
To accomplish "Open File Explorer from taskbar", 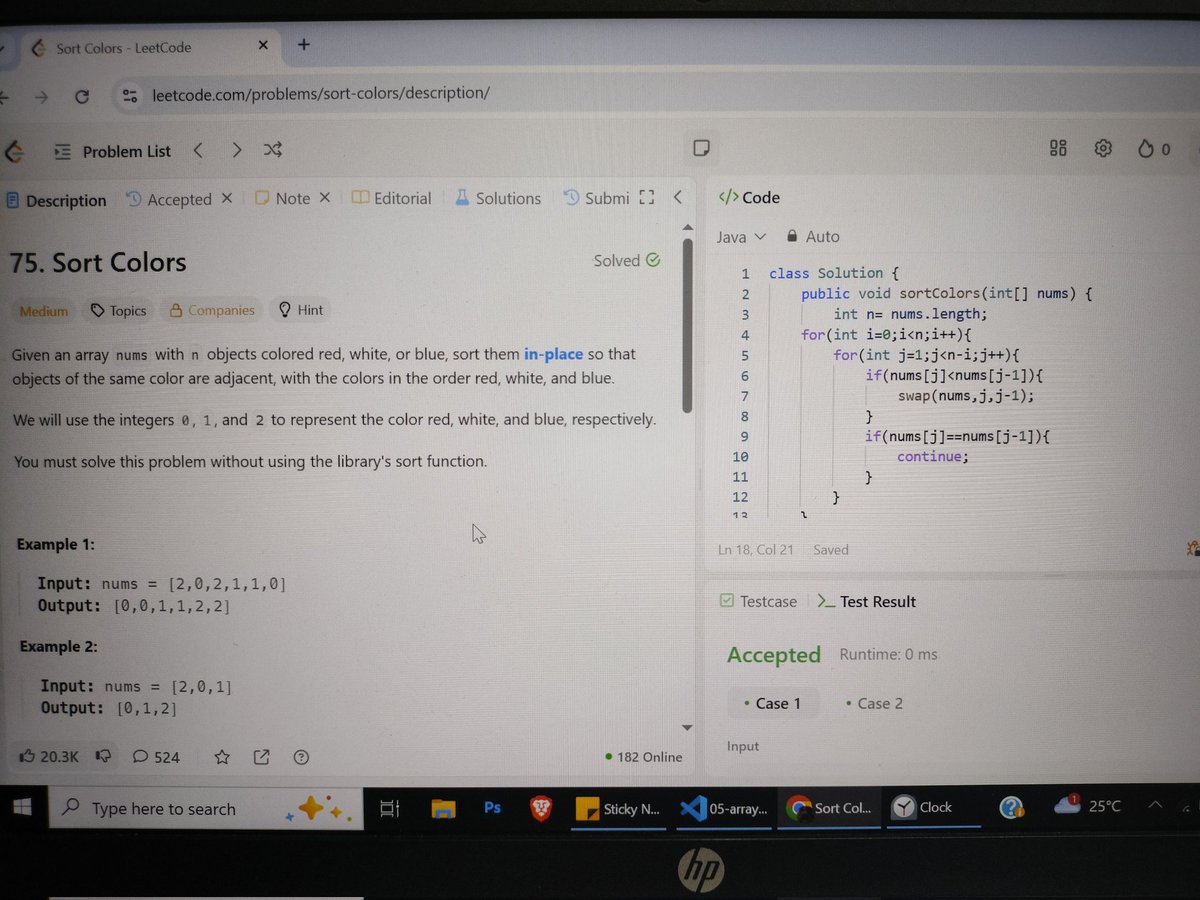I will click(x=444, y=809).
